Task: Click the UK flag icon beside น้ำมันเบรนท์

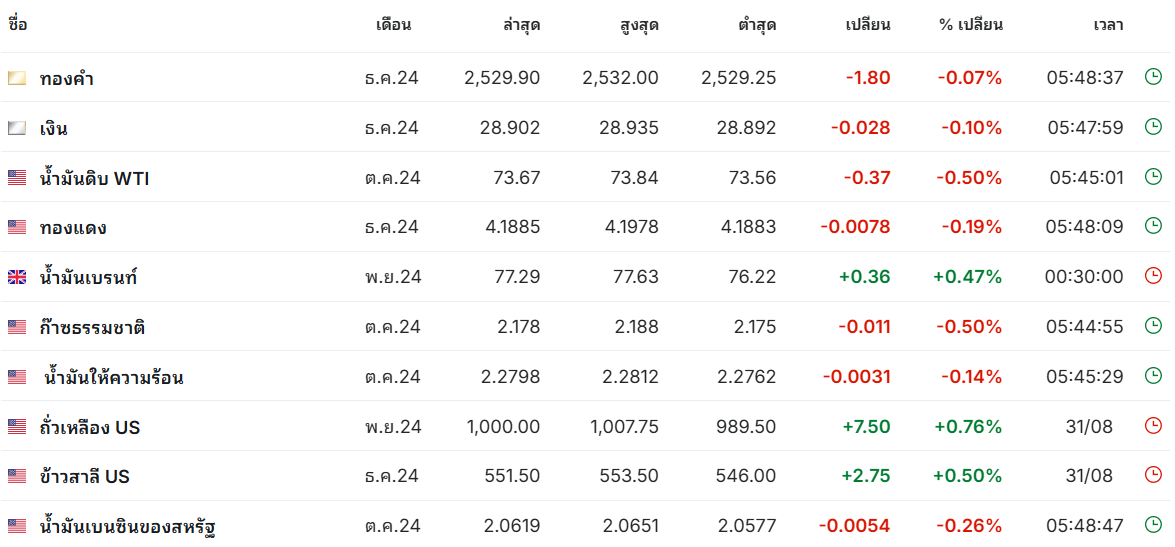Action: tap(17, 277)
